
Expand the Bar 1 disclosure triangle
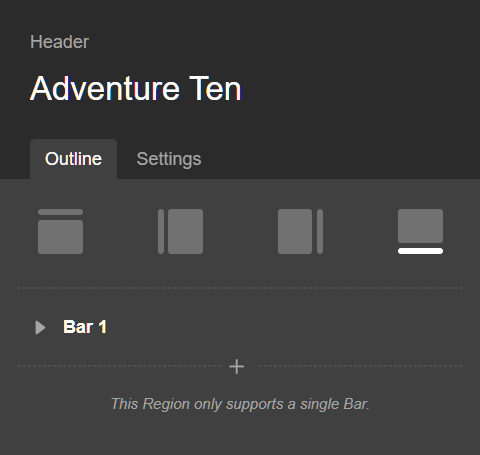click(x=40, y=328)
